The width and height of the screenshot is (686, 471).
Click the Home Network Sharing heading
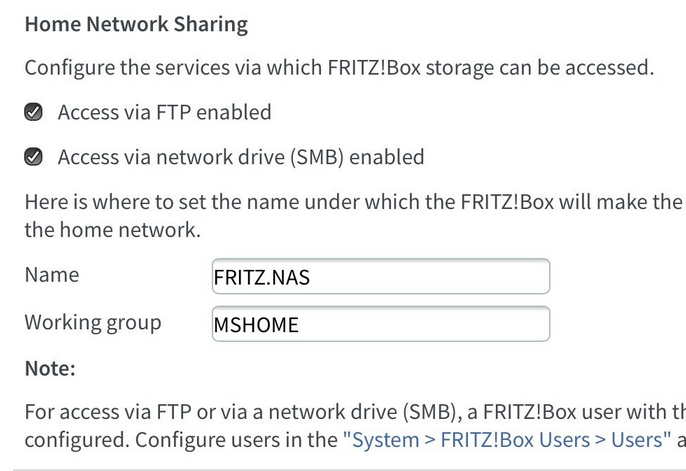point(136,24)
